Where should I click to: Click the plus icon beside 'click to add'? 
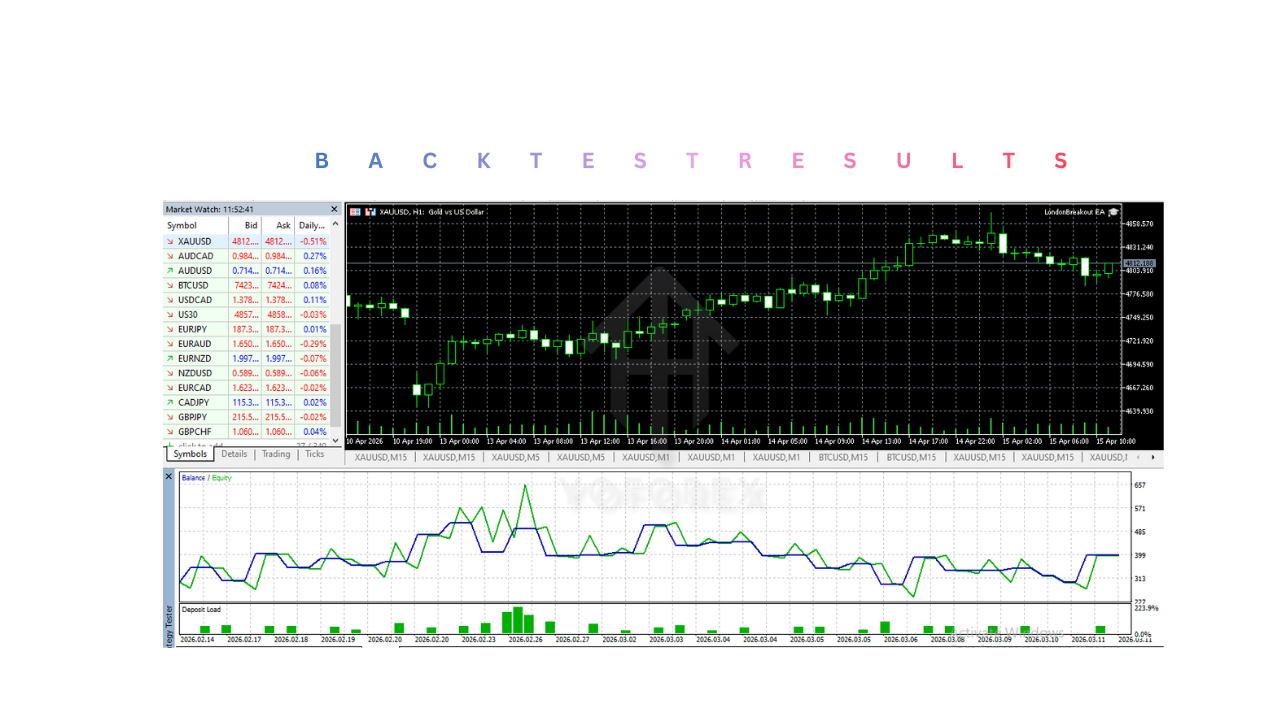[x=170, y=444]
